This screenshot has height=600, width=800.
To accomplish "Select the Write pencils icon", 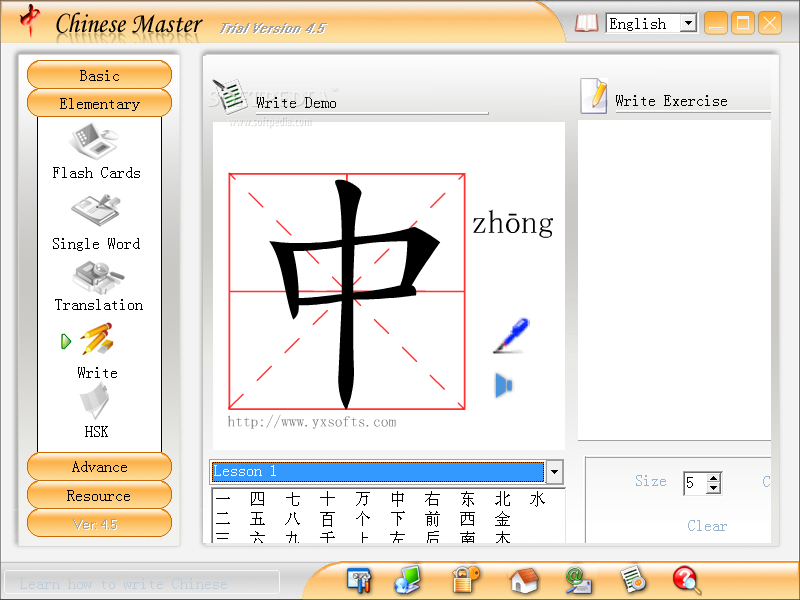I will [x=96, y=339].
